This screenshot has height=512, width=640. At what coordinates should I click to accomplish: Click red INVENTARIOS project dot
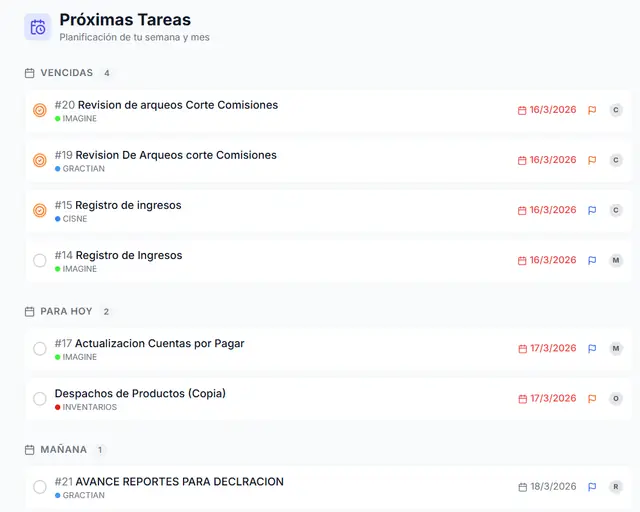pyautogui.click(x=58, y=407)
